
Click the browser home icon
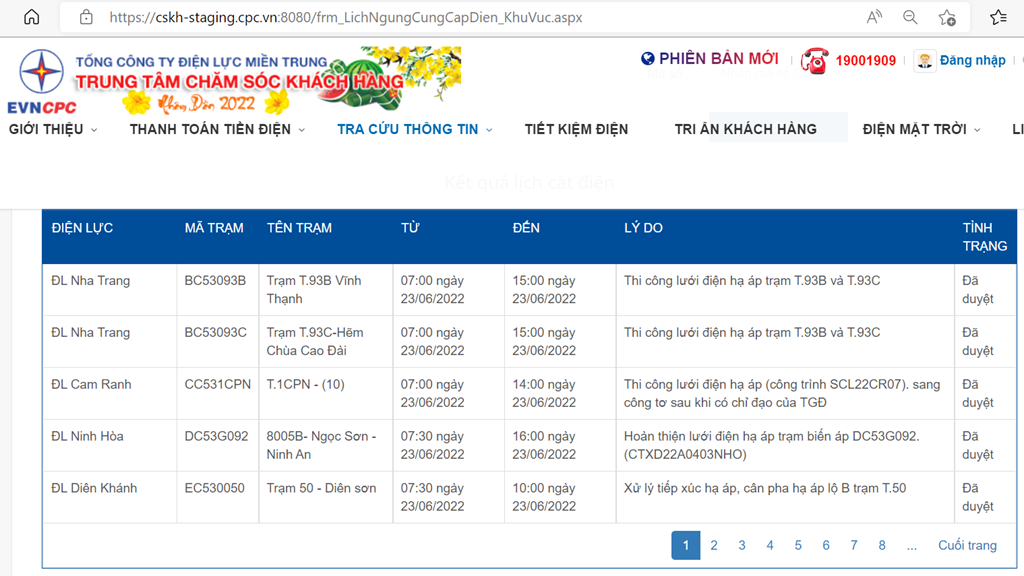click(x=32, y=17)
